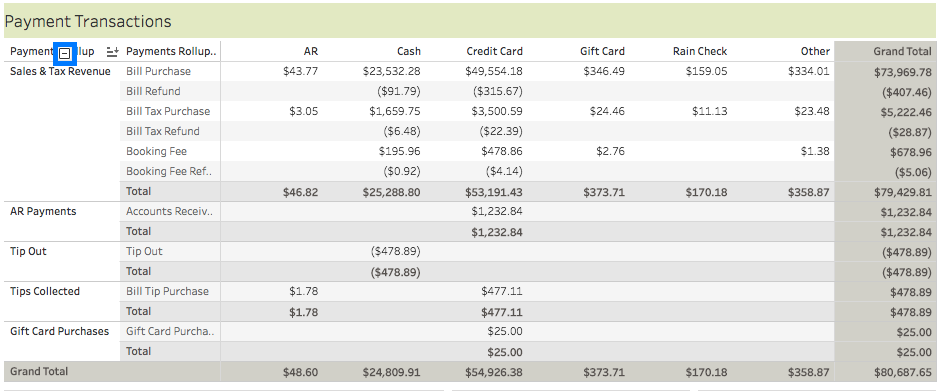This screenshot has width=945, height=391.
Task: Select the Grand Total column header
Action: click(902, 51)
